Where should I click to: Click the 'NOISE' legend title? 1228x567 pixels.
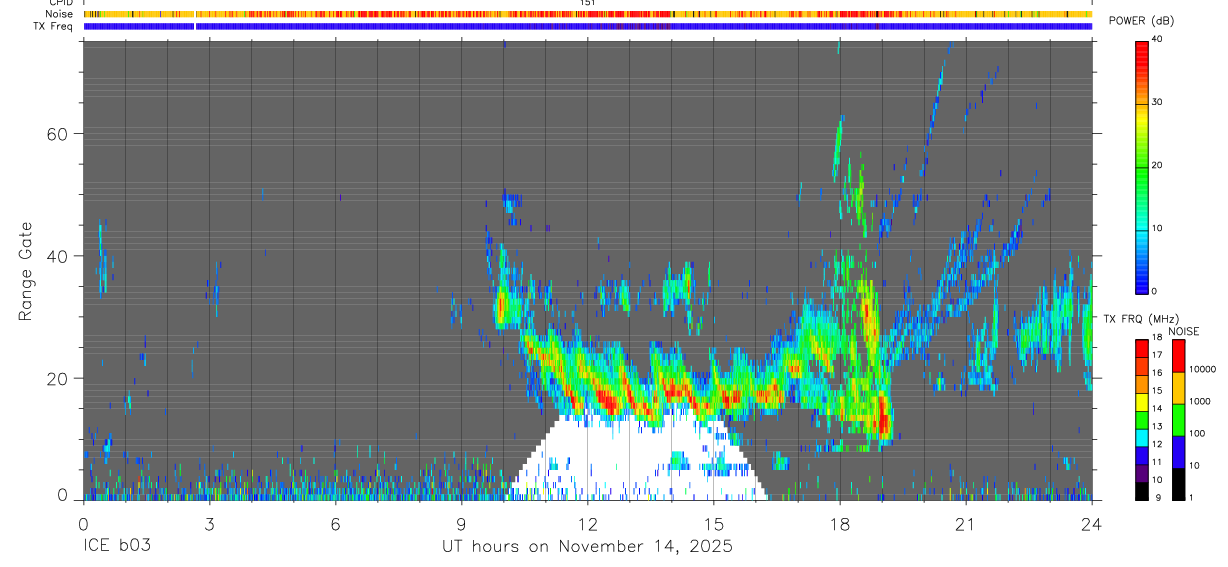click(1183, 331)
